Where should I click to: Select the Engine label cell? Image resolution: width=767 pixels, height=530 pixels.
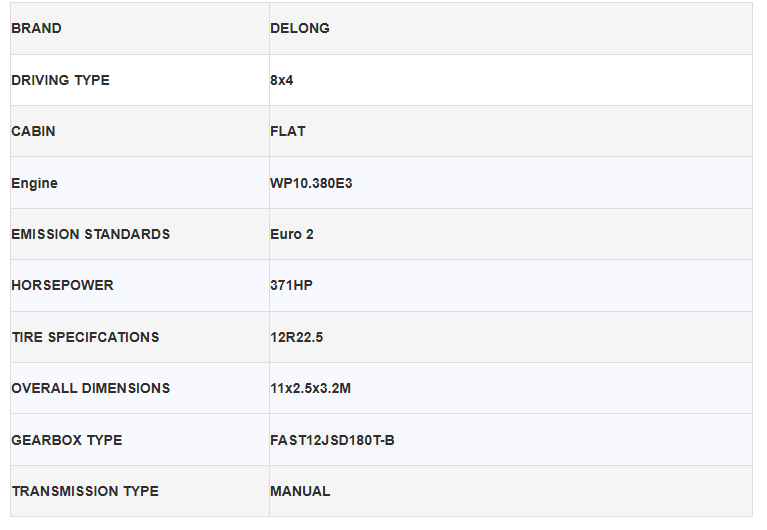pos(35,183)
